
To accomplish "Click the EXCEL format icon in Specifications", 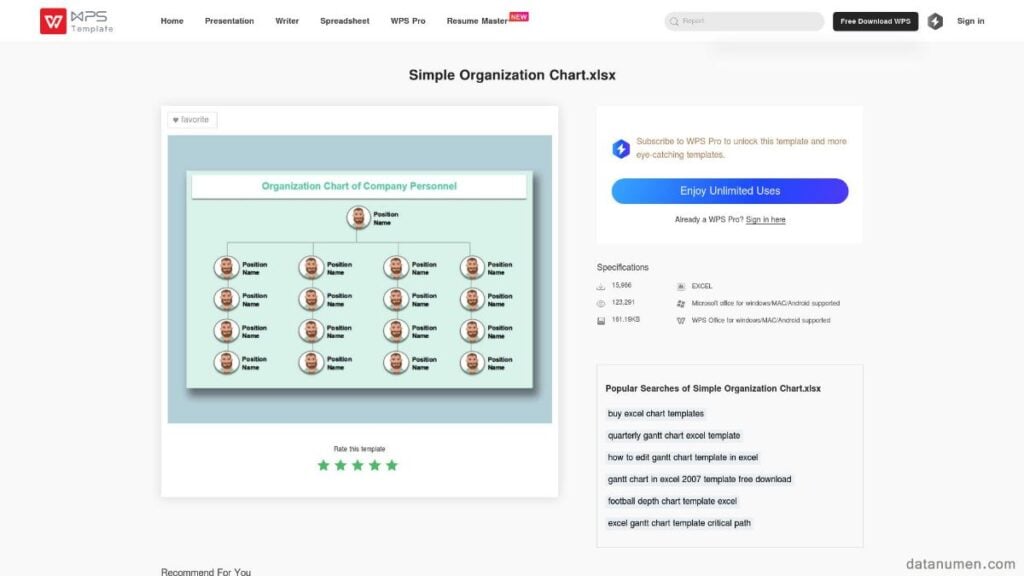I will [681, 285].
